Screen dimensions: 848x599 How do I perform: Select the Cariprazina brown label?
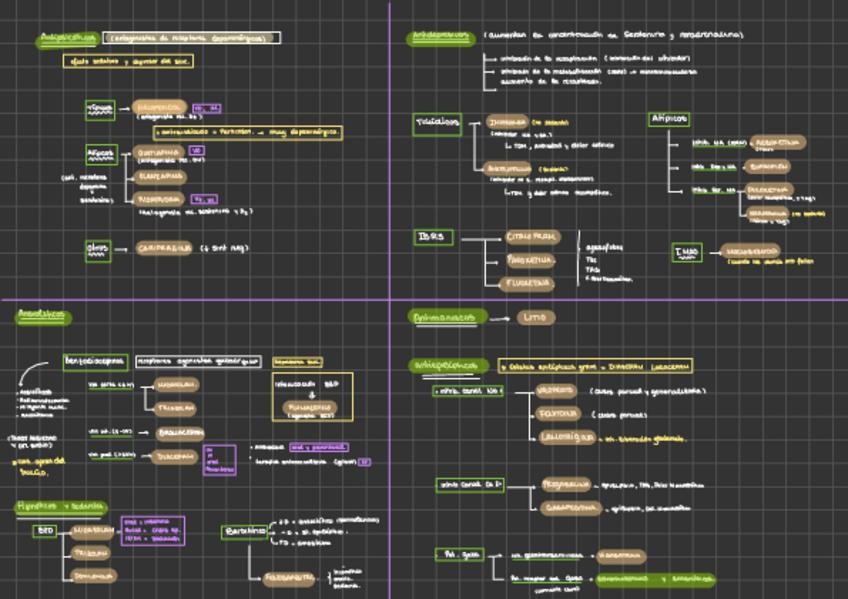tap(163, 248)
